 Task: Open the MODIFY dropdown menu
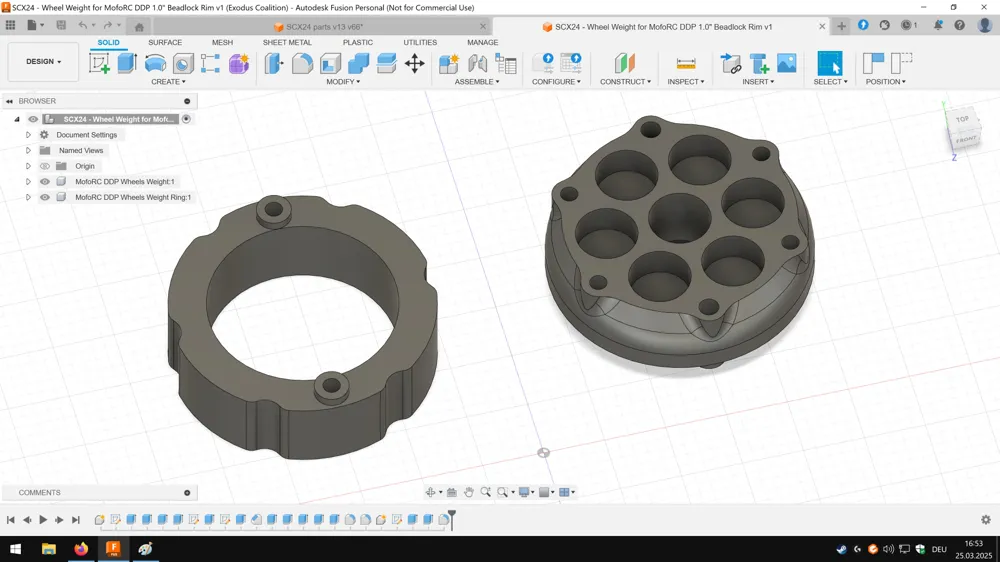343,82
